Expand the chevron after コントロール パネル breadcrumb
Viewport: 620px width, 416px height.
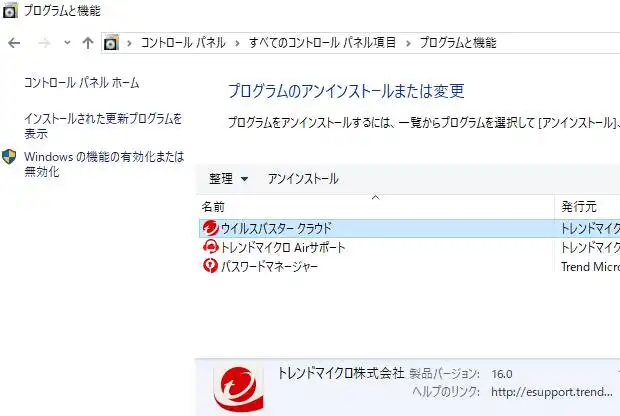coord(238,43)
